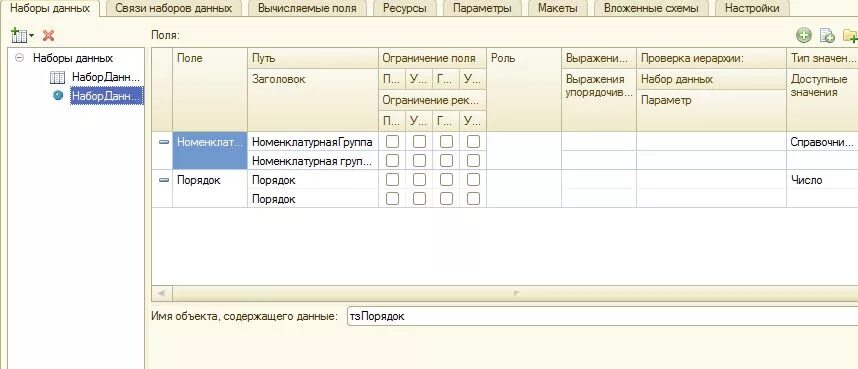Open the dropdown arrow beside add data set
The image size is (858, 369).
(31, 36)
